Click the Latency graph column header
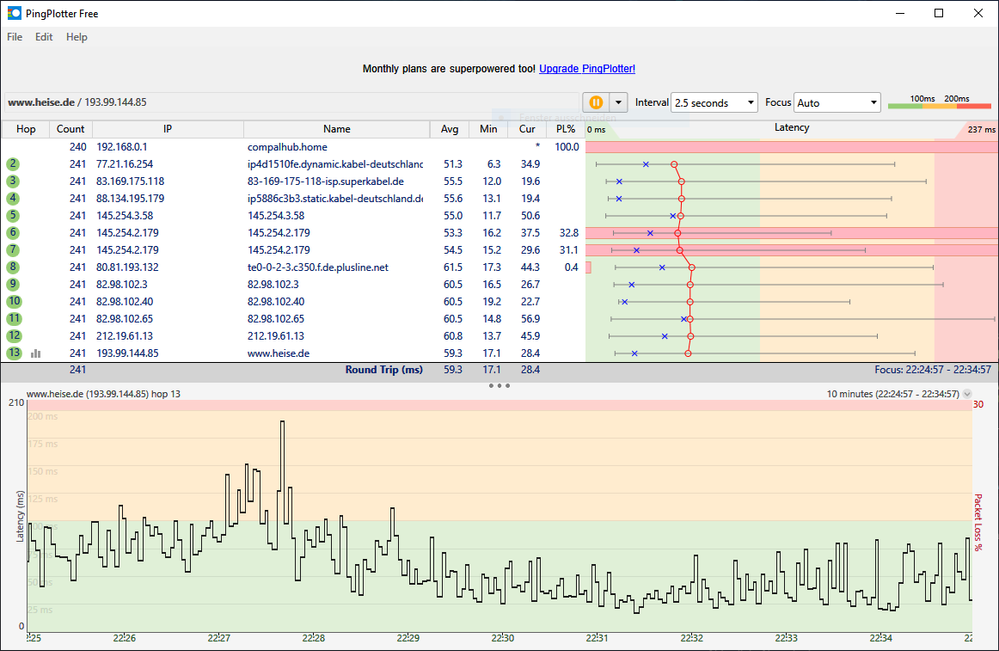Screen dimensions: 999x651 (792, 128)
